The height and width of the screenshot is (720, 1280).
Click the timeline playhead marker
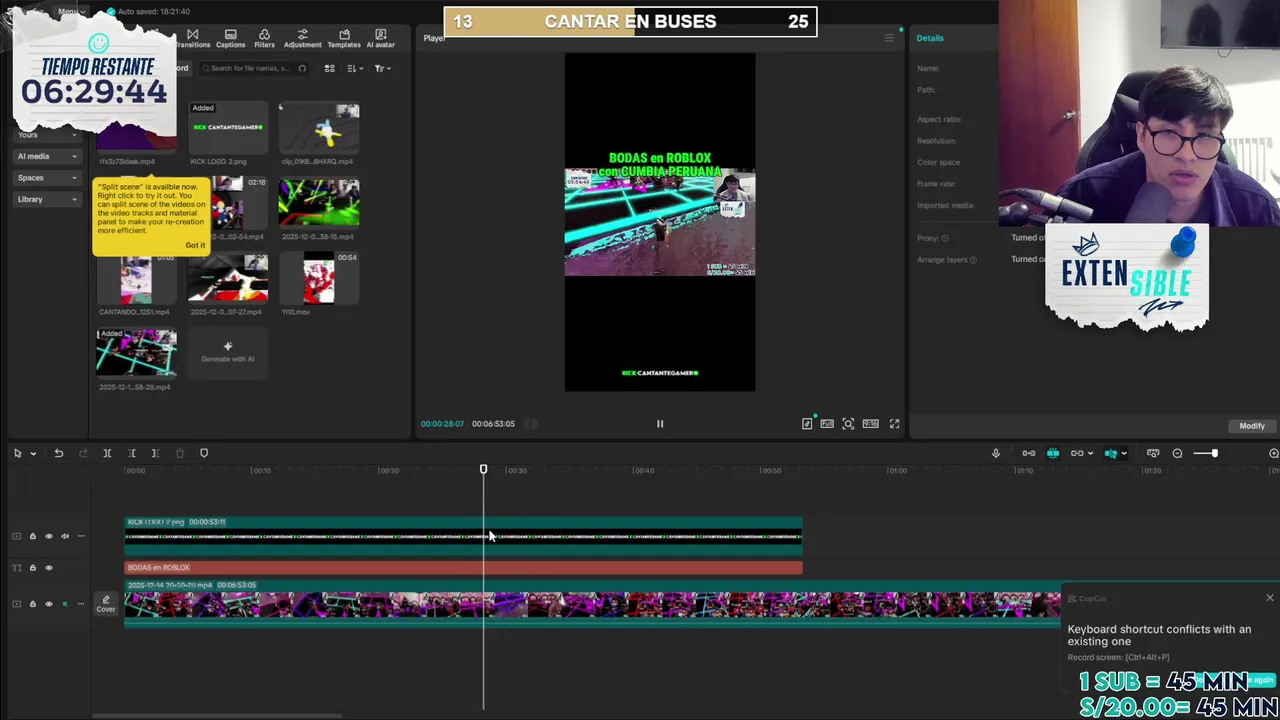483,469
